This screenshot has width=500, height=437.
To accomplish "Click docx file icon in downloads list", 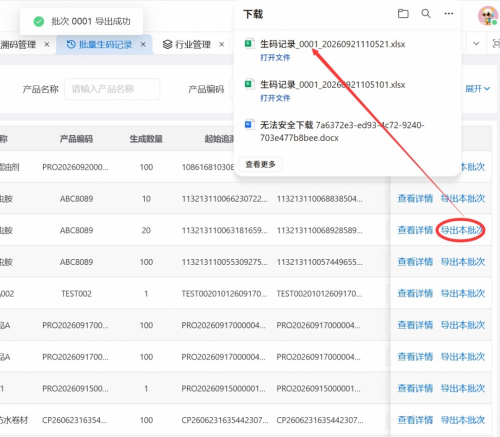I will click(249, 125).
